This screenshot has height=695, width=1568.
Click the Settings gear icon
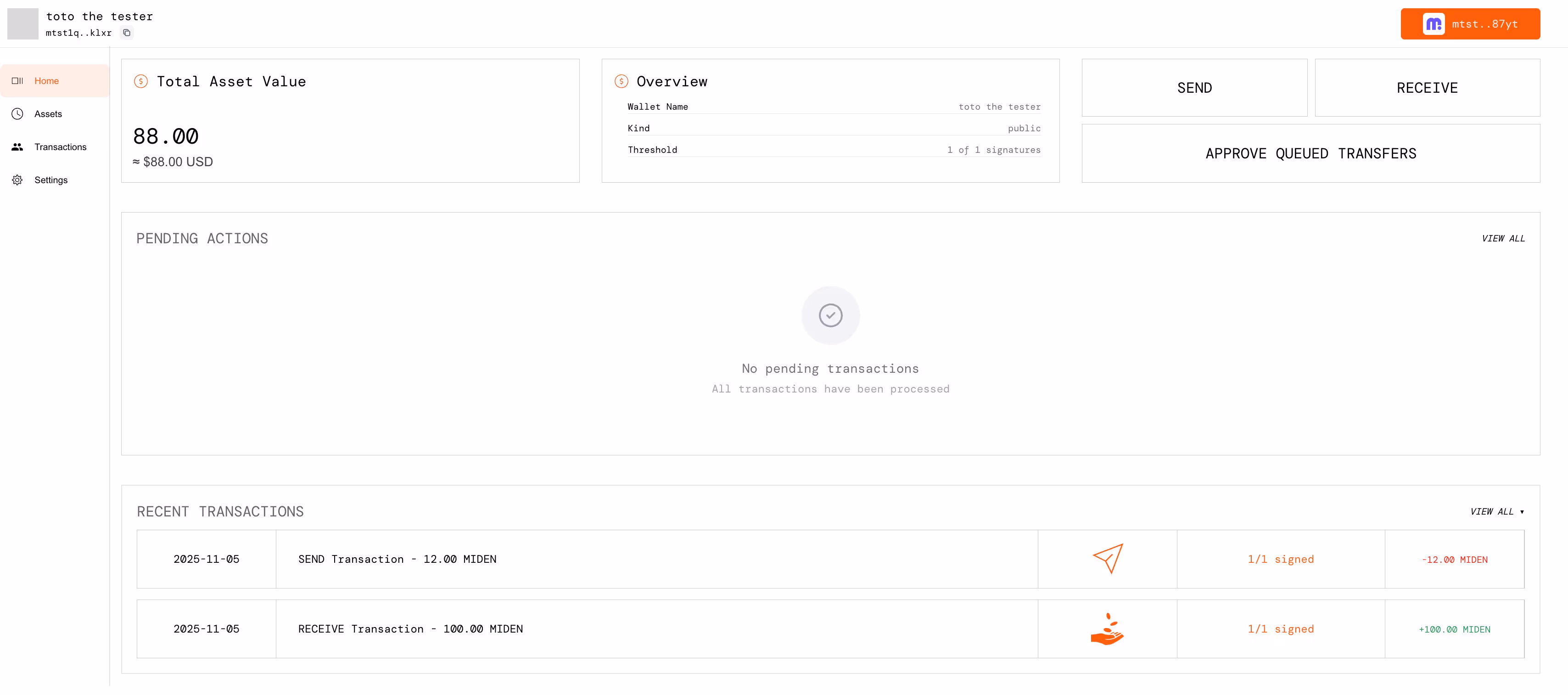pos(17,180)
